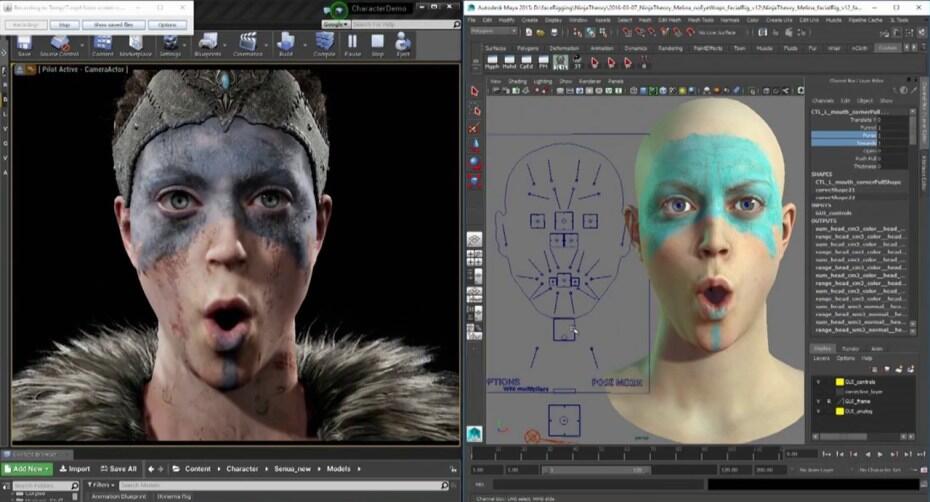The width and height of the screenshot is (930, 502).
Task: Switch to Rendering shelf tab in Maya
Action: tap(670, 48)
